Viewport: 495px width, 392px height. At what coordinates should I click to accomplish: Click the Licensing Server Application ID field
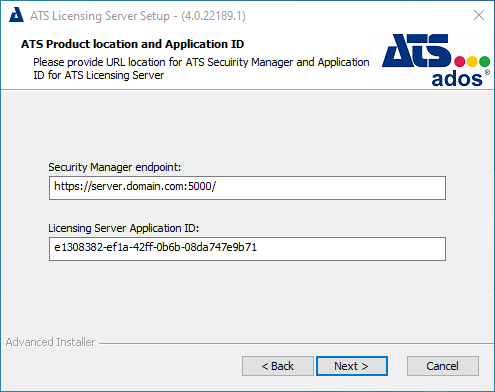coord(247,249)
